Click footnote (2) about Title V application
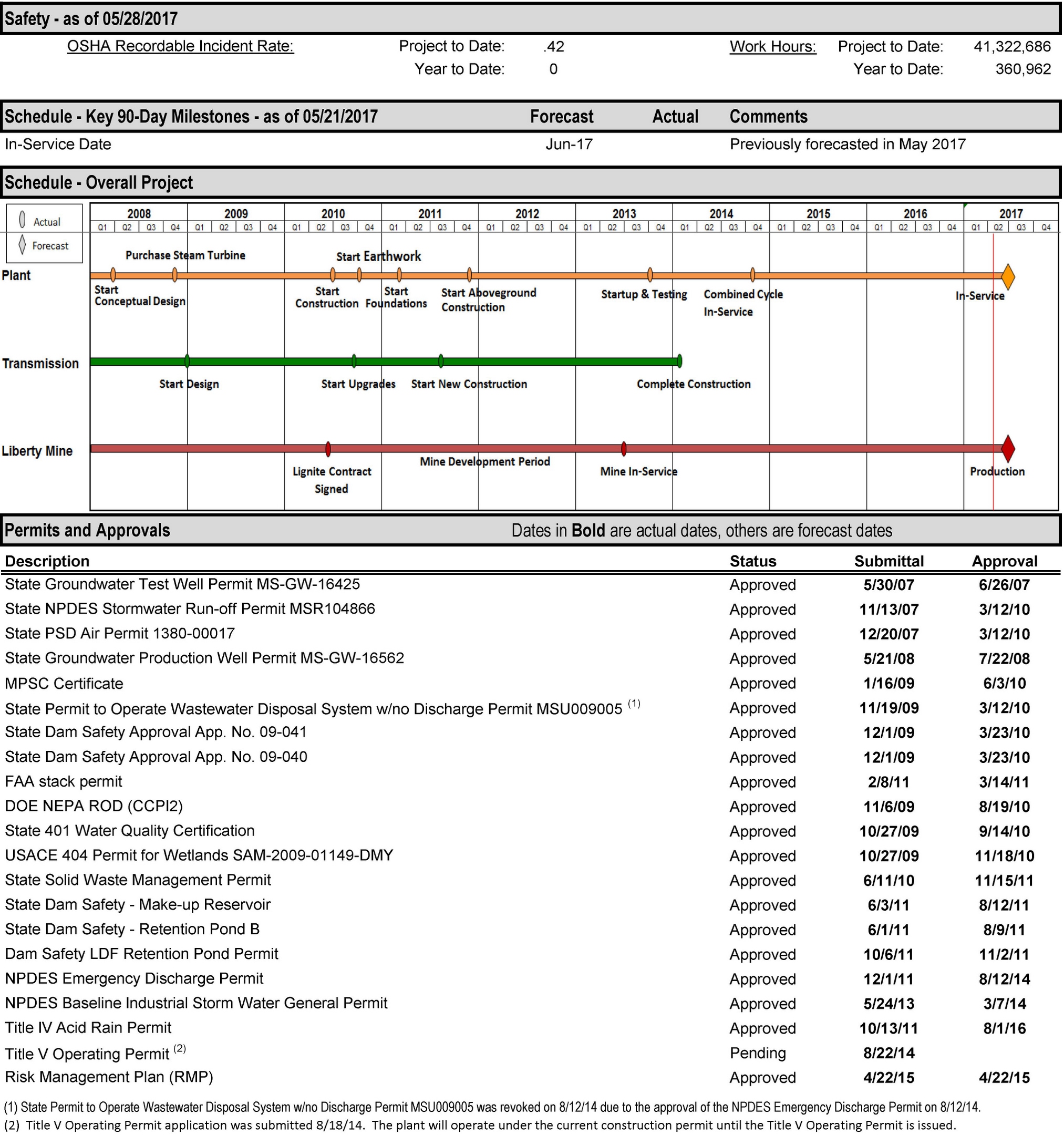 click(480, 1126)
